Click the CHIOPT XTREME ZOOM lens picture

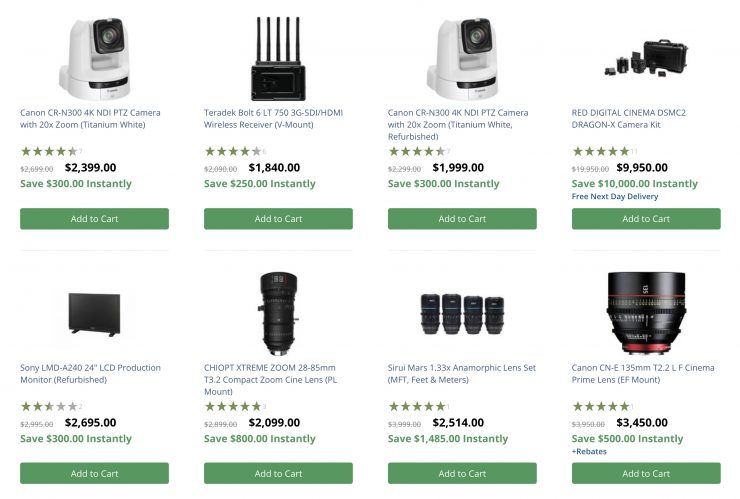tap(278, 315)
